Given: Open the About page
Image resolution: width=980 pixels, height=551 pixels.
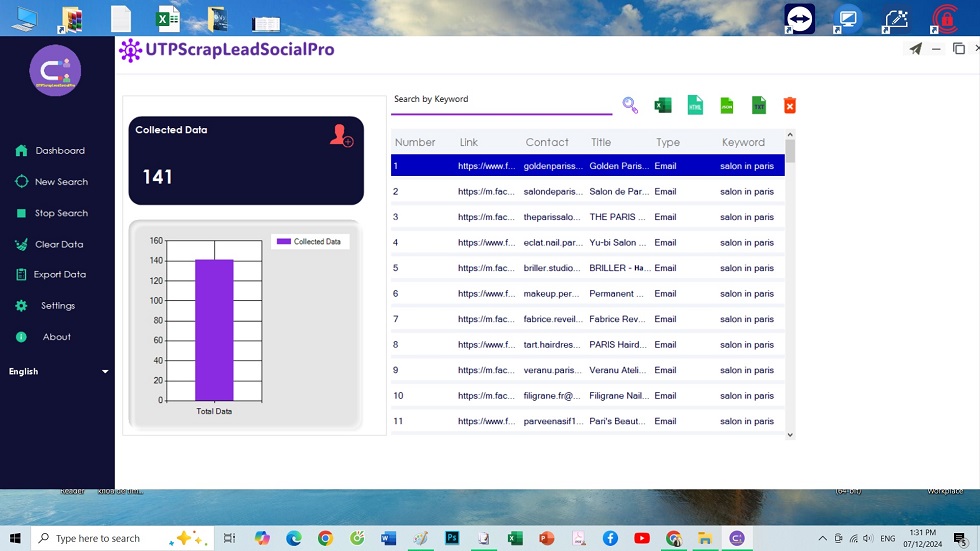Looking at the screenshot, I should [x=56, y=337].
